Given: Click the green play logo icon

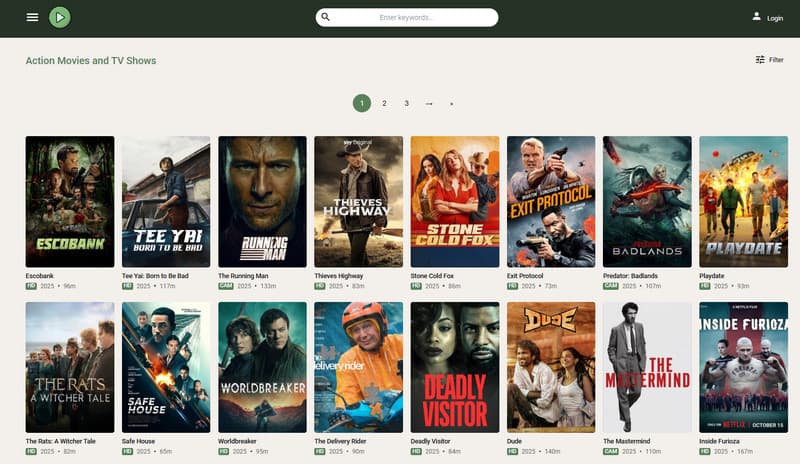Looking at the screenshot, I should pos(60,17).
